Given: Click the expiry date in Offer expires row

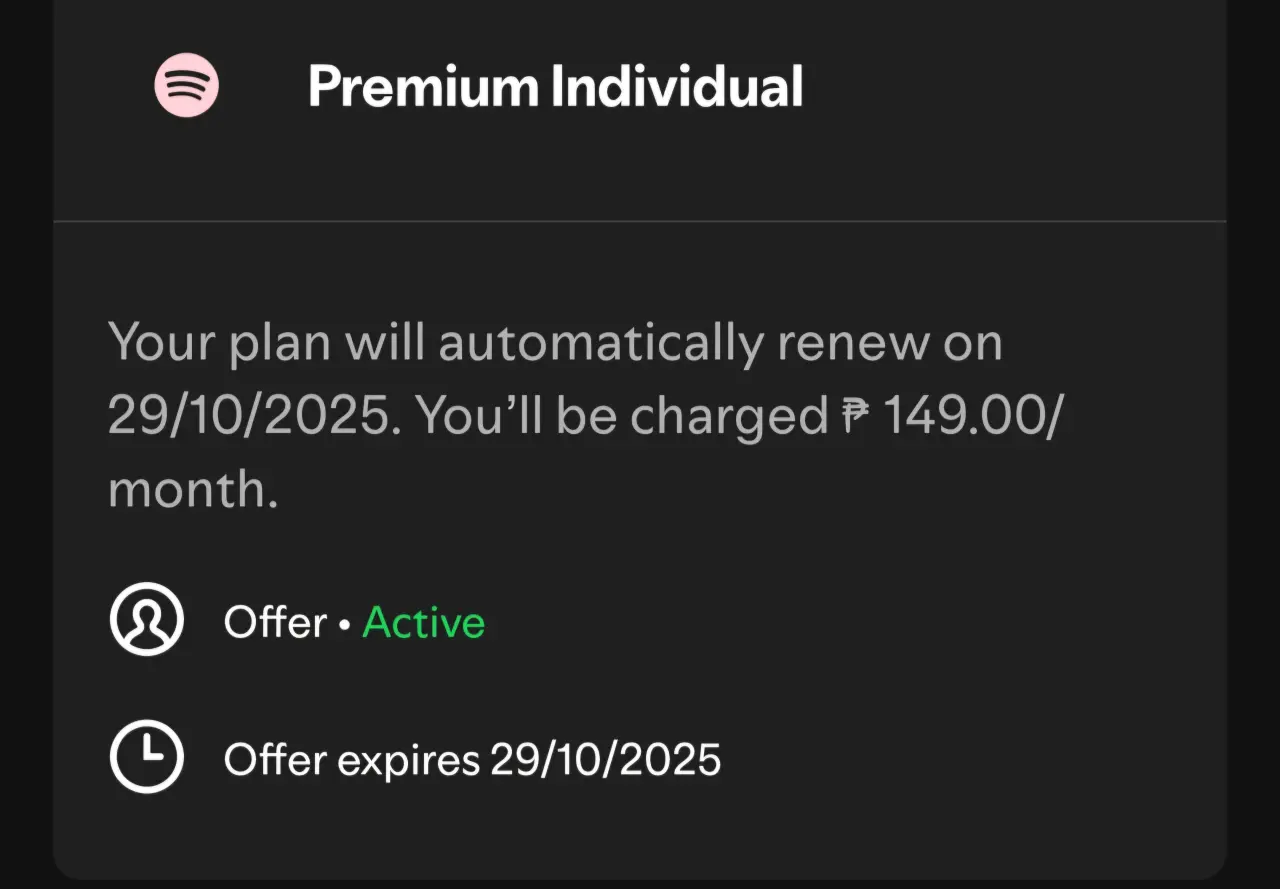Looking at the screenshot, I should click(x=605, y=760).
